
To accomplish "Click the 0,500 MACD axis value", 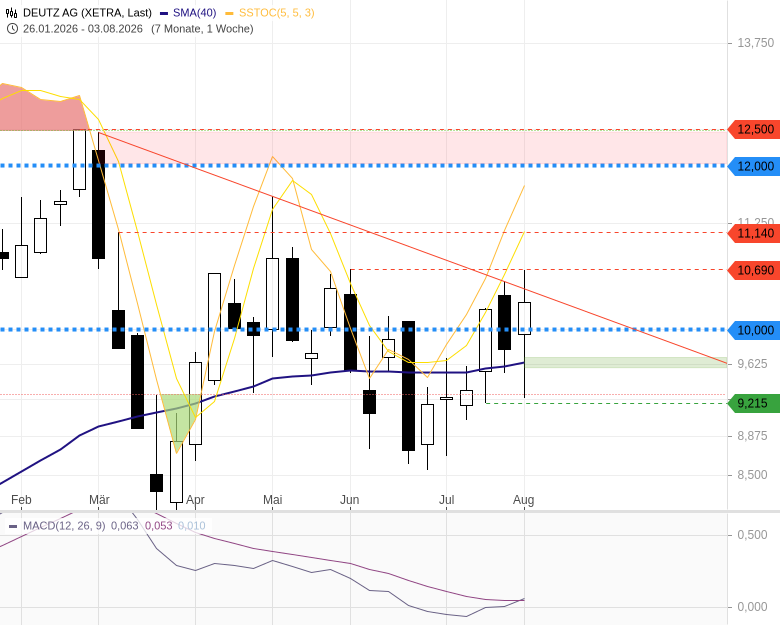I will point(752,535).
